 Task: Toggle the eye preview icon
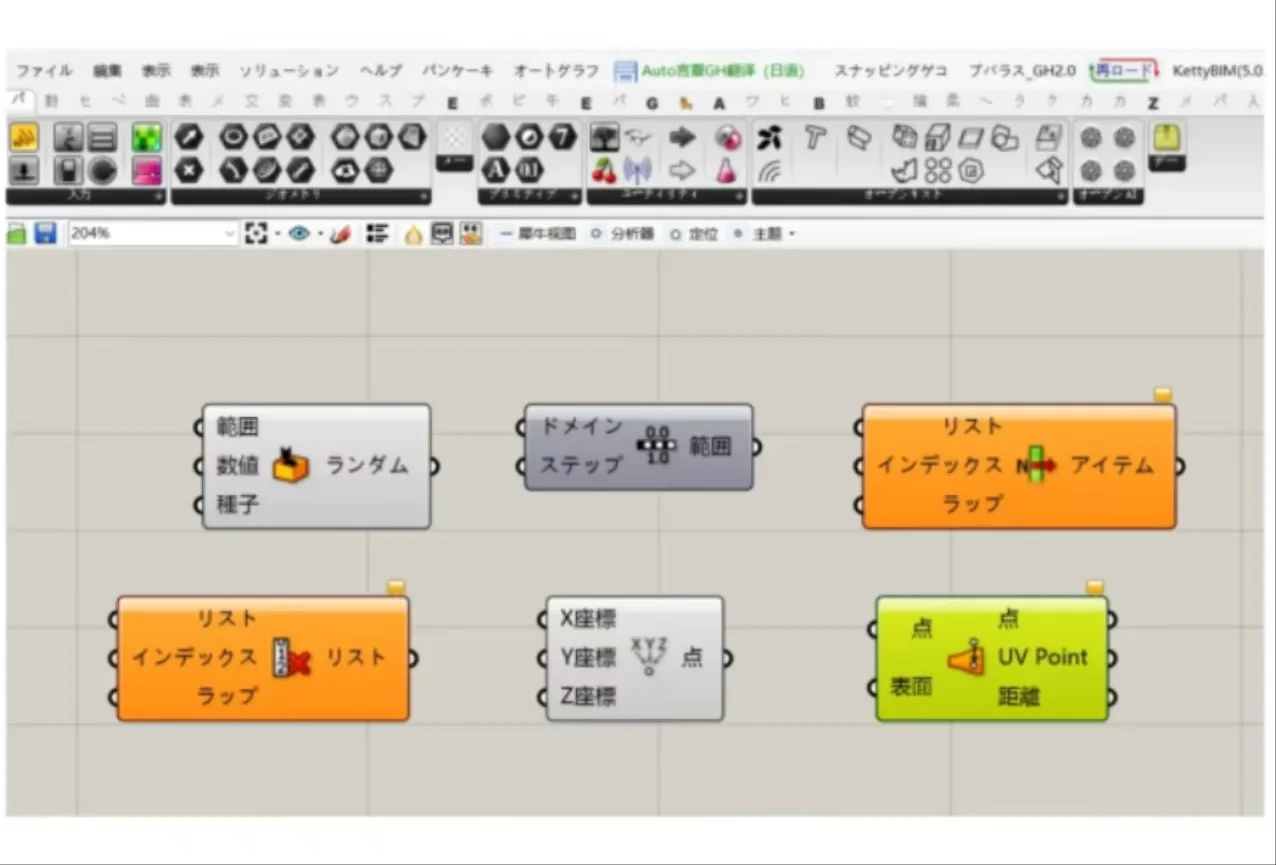click(x=299, y=234)
